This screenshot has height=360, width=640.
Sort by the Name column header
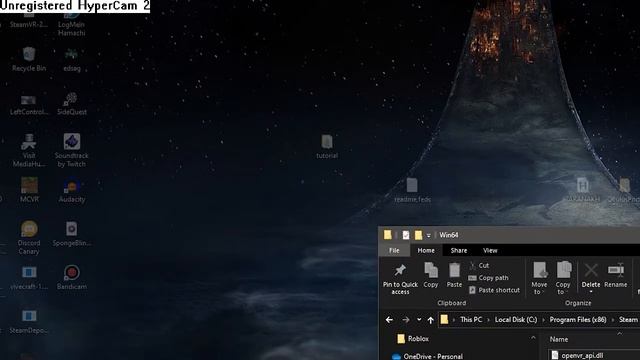pos(558,339)
